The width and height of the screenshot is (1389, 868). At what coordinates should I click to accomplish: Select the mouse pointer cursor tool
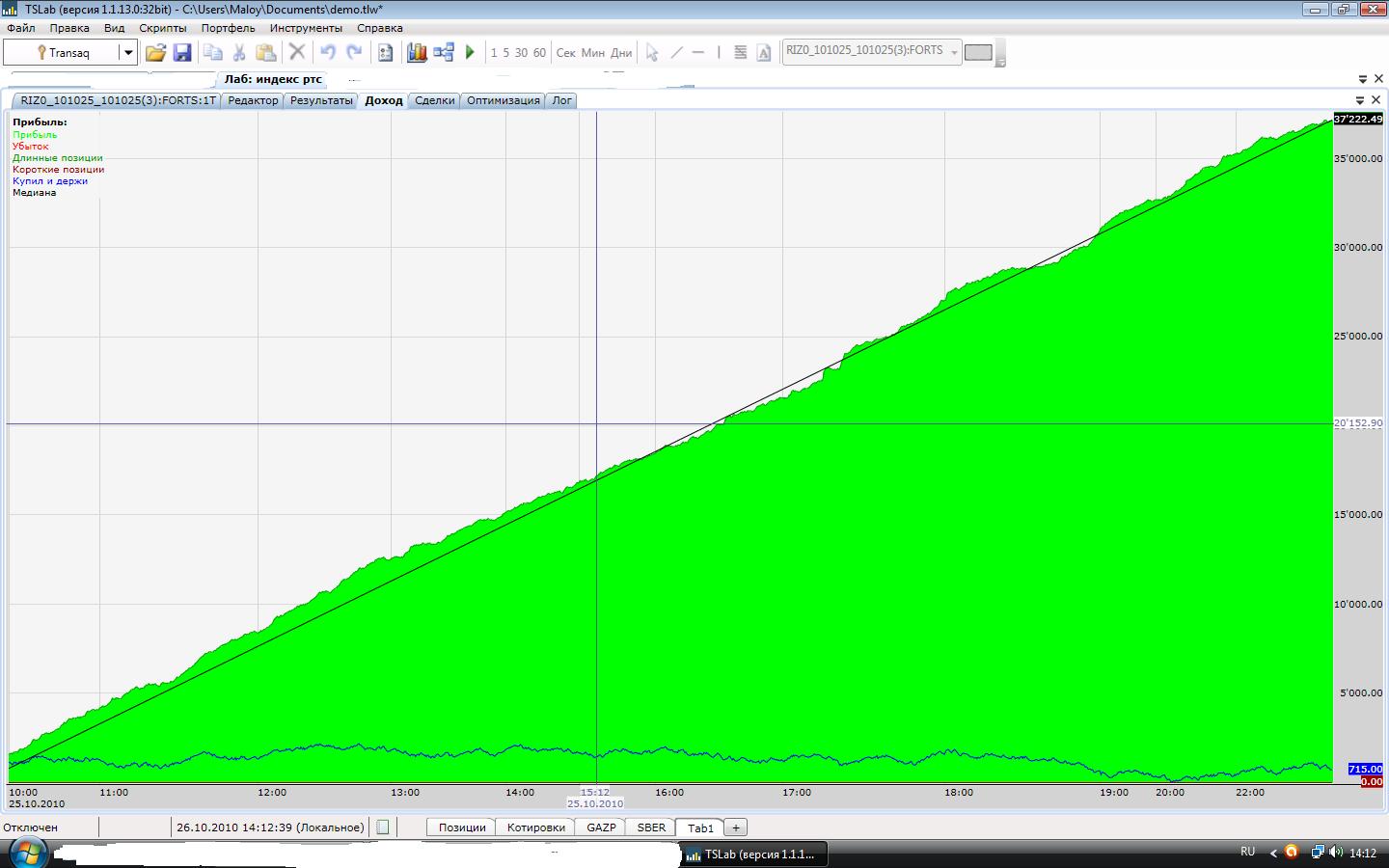point(652,52)
